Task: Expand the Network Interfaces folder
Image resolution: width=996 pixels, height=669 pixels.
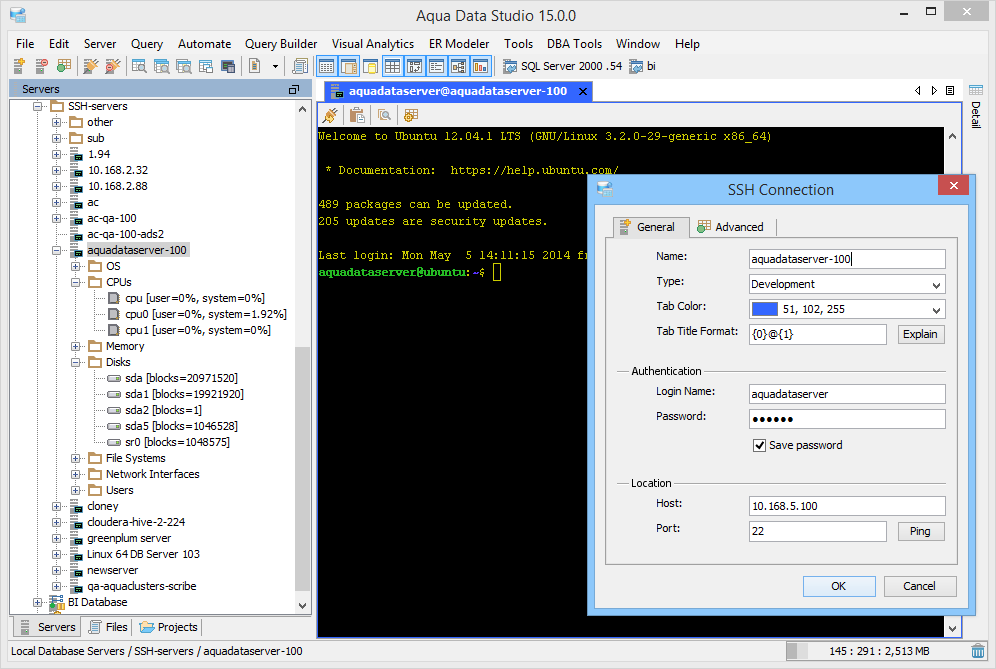Action: click(75, 474)
